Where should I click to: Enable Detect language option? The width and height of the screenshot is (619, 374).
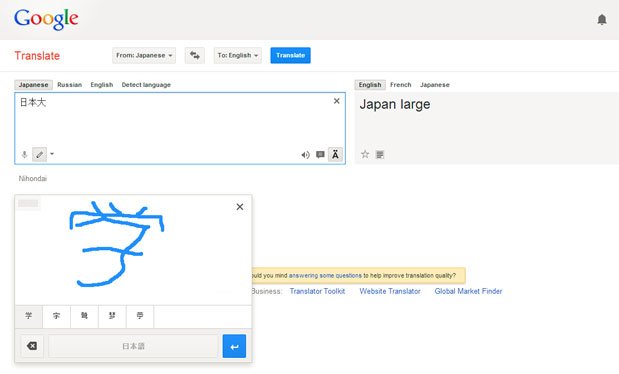[x=146, y=85]
